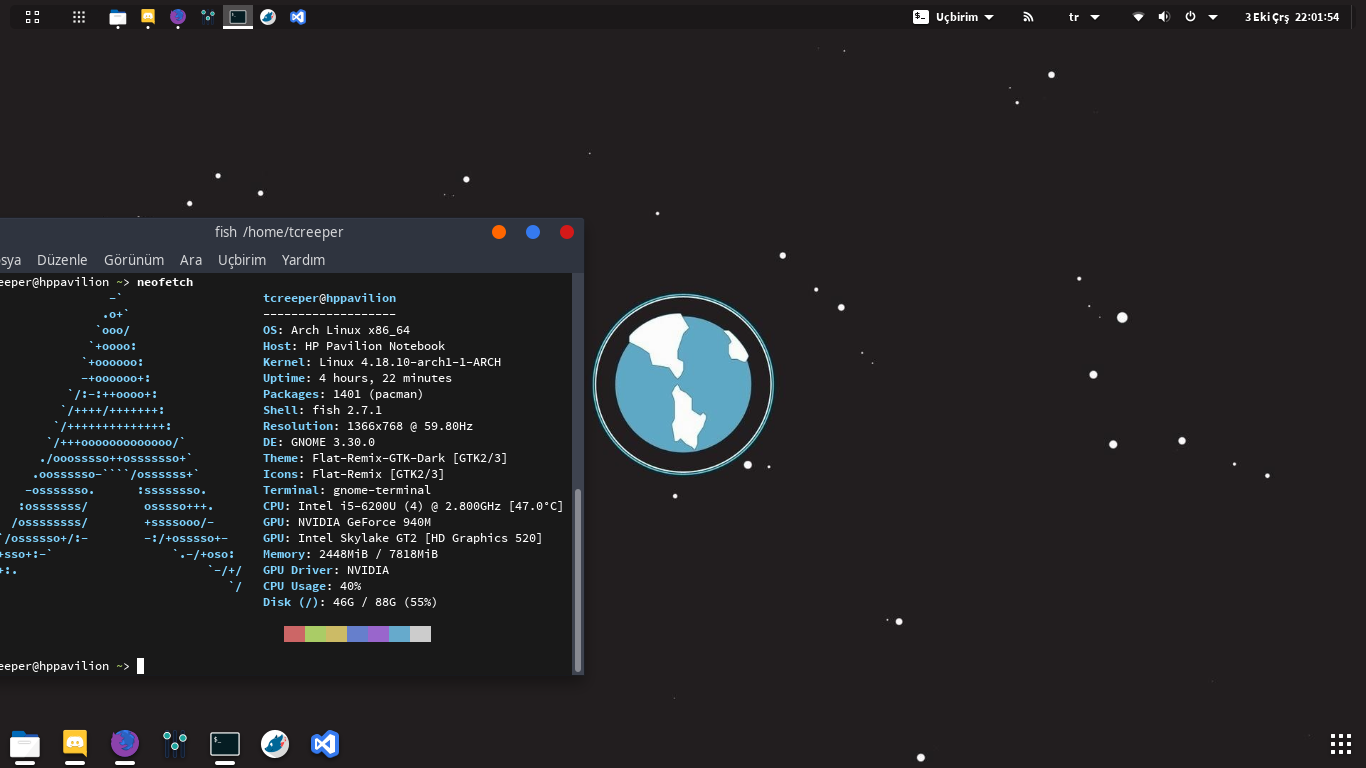Launch Visual Studio Code from the bottom dock

tap(325, 744)
